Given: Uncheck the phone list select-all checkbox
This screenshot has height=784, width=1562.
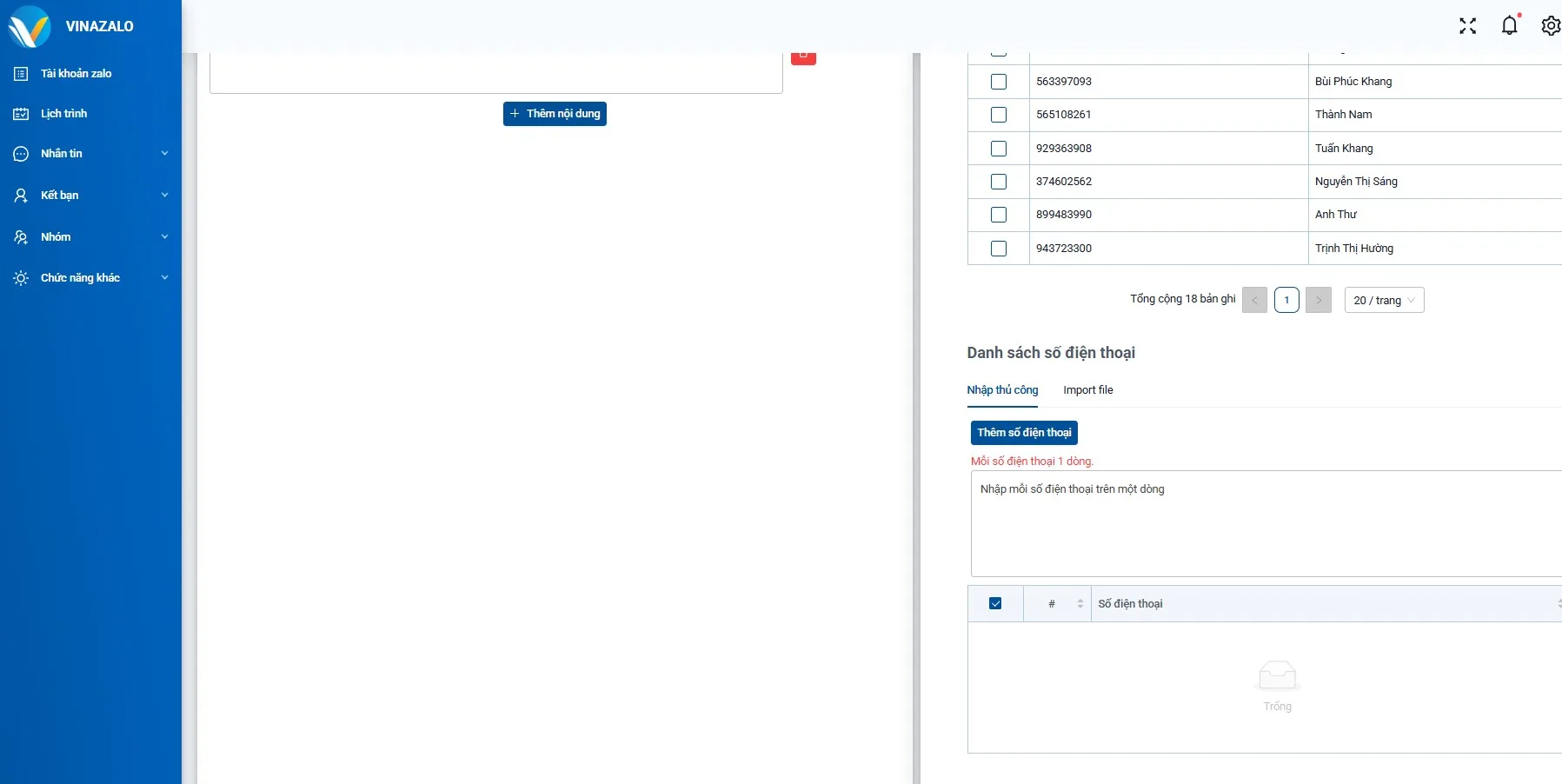Looking at the screenshot, I should (995, 604).
